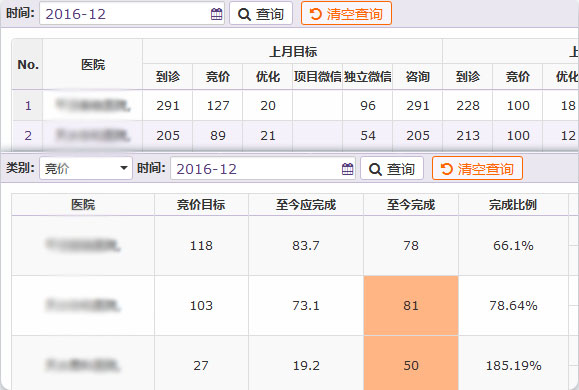Focus the lower 时间 input showing 2016-12
Viewport: 579px width, 390px height.
click(263, 168)
